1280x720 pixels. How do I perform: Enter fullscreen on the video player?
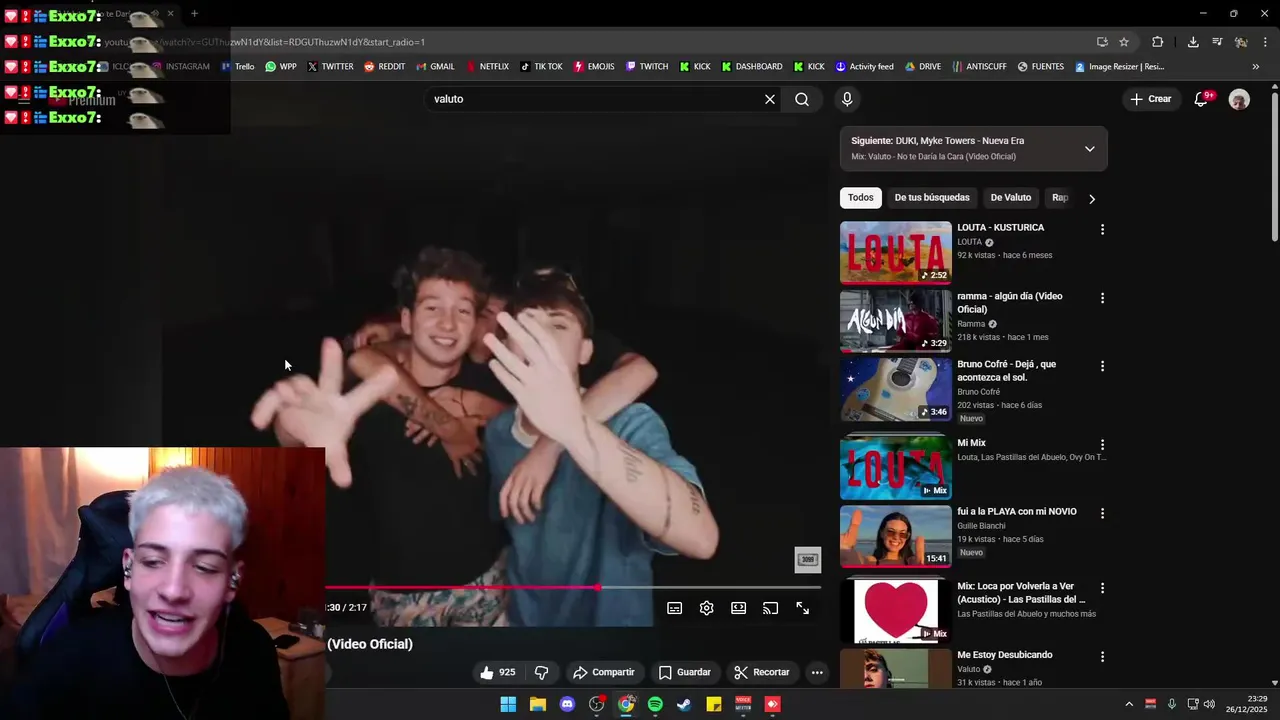tap(803, 608)
